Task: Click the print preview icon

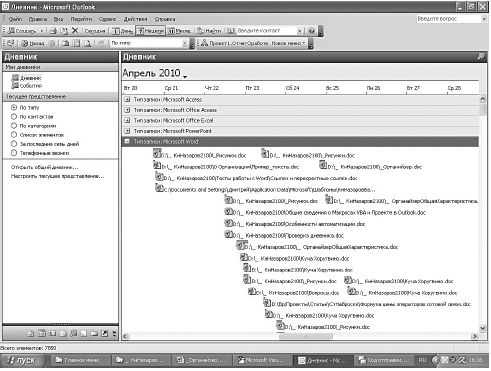Action: 87,43
